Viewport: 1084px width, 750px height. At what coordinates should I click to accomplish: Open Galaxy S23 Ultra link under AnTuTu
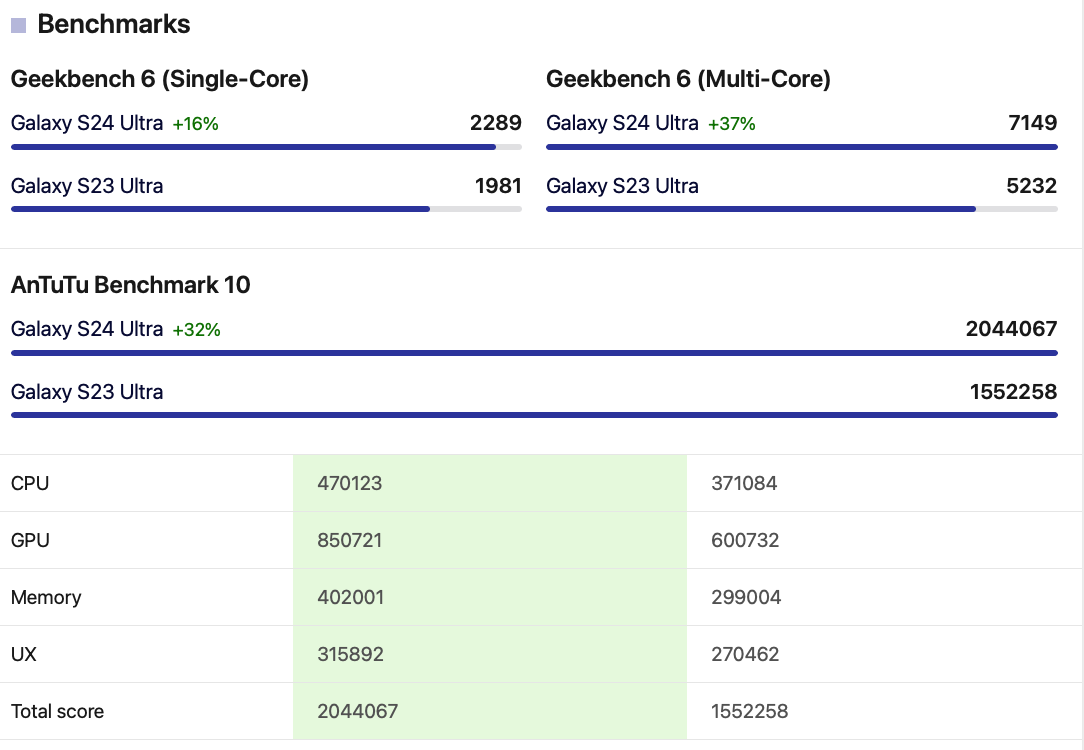click(x=87, y=392)
